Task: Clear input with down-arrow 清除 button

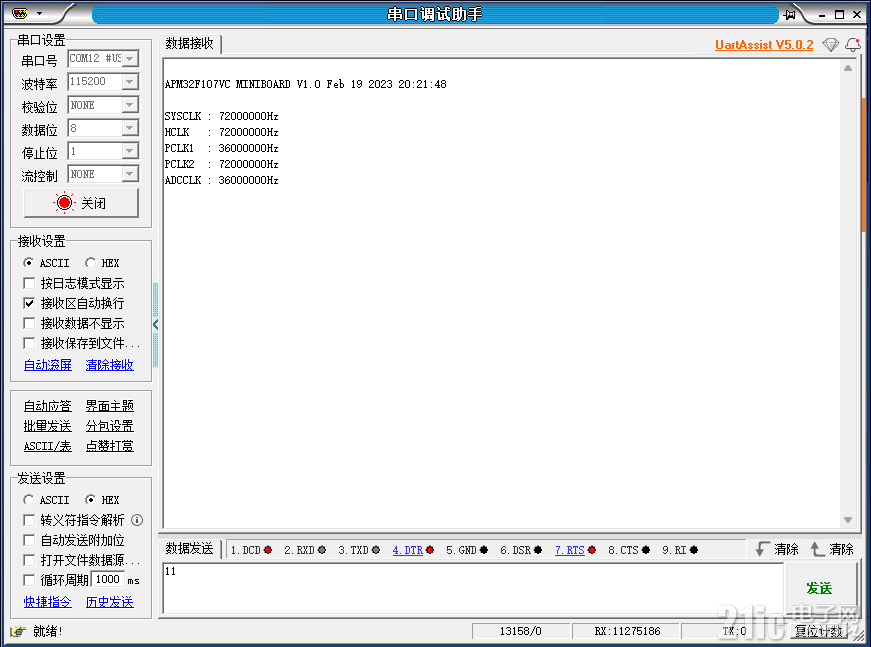Action: pyautogui.click(x=777, y=549)
